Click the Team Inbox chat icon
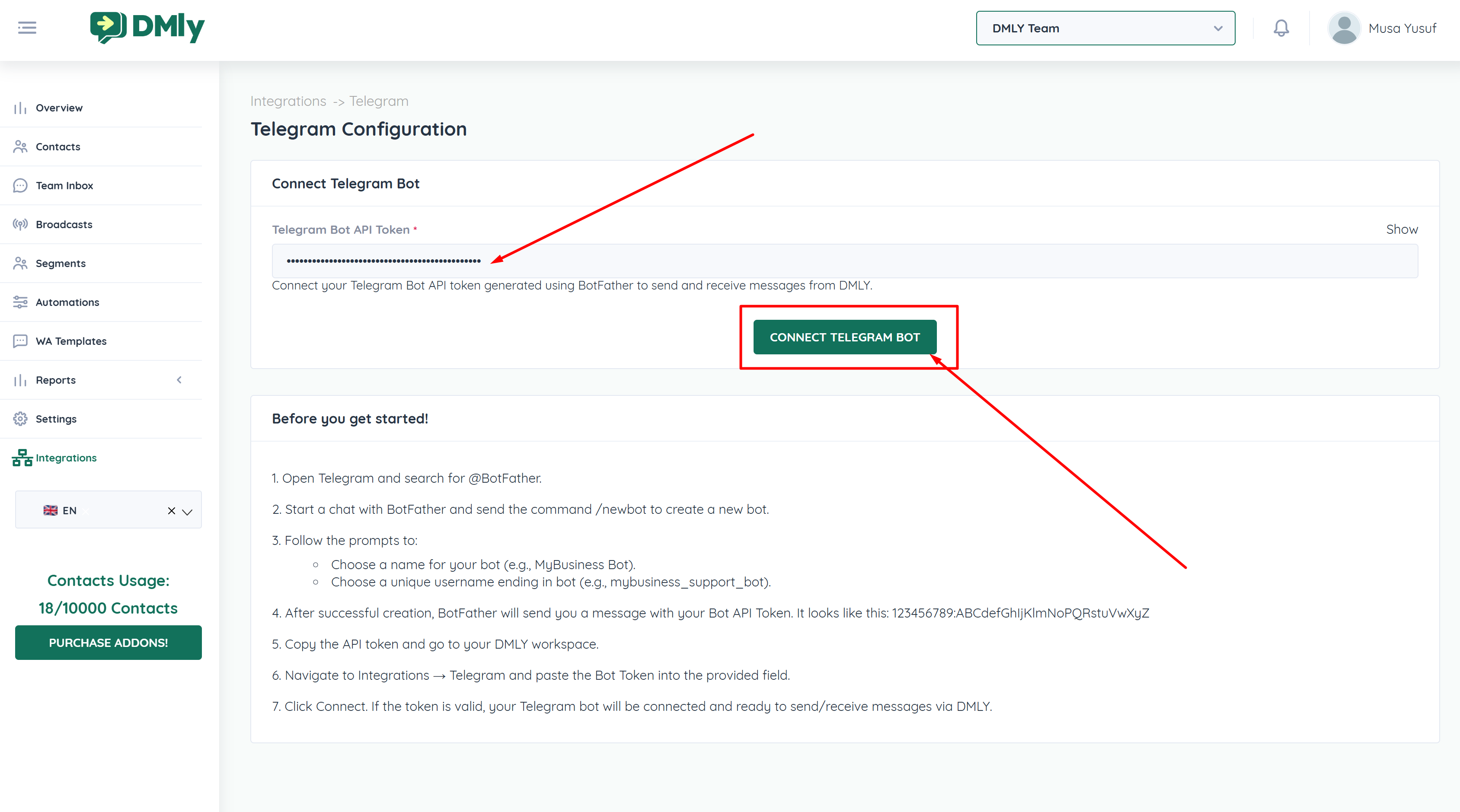 point(20,185)
